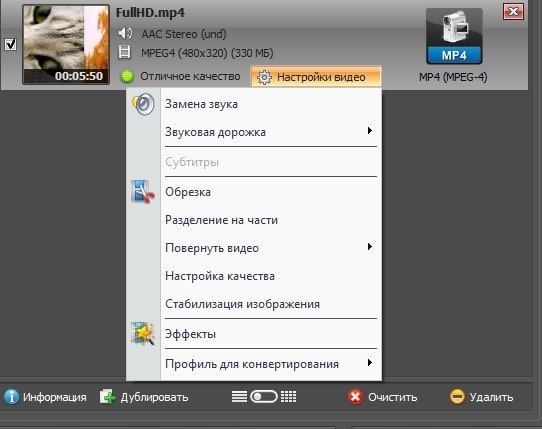The image size is (542, 429).
Task: Click the MP4 camcorder format icon
Action: pos(454,37)
